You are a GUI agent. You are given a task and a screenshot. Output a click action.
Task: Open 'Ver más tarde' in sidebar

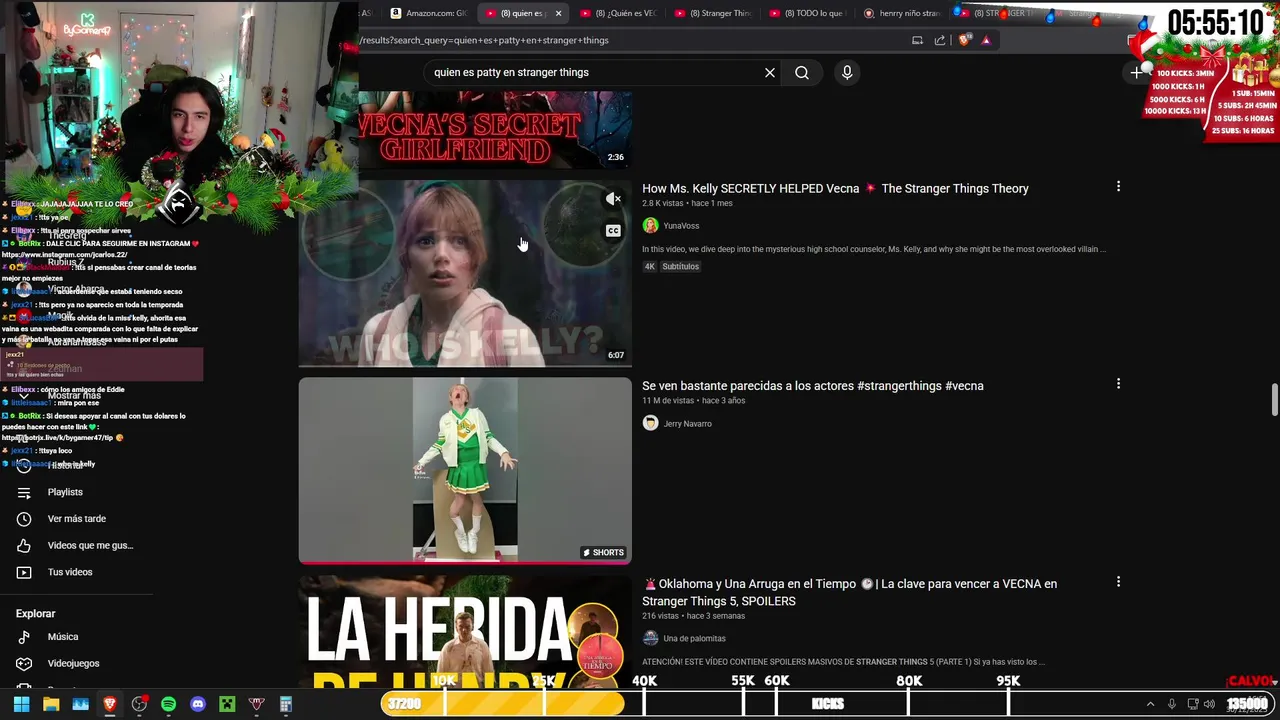(x=76, y=519)
